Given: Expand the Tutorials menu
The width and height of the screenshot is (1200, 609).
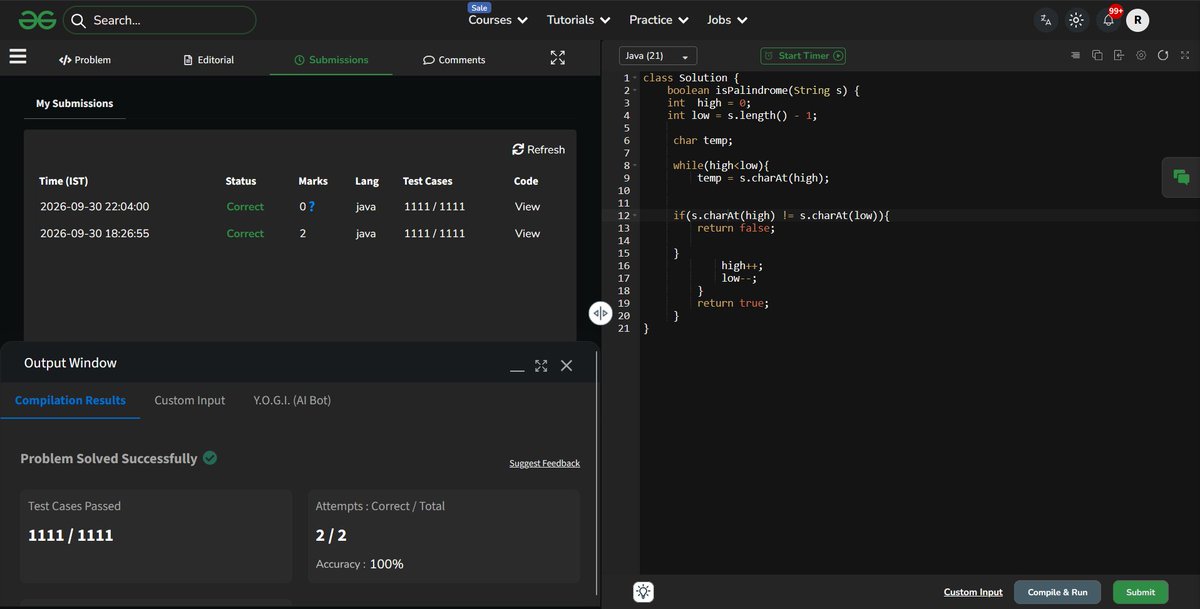Looking at the screenshot, I should tap(578, 20).
